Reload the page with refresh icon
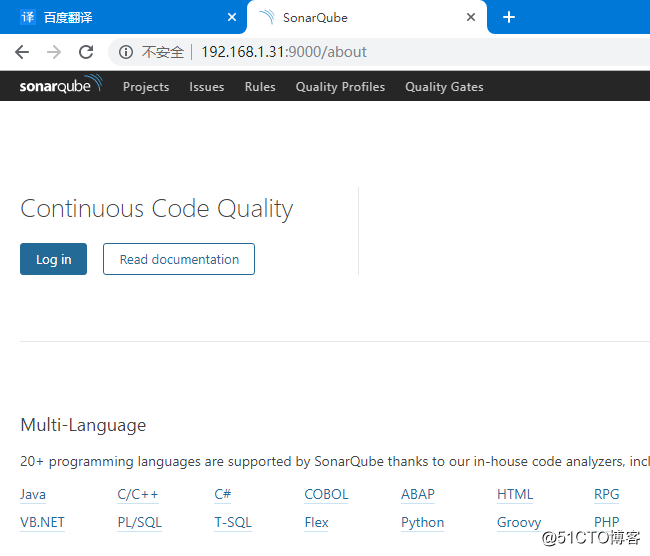The height and width of the screenshot is (556, 650). (x=86, y=52)
